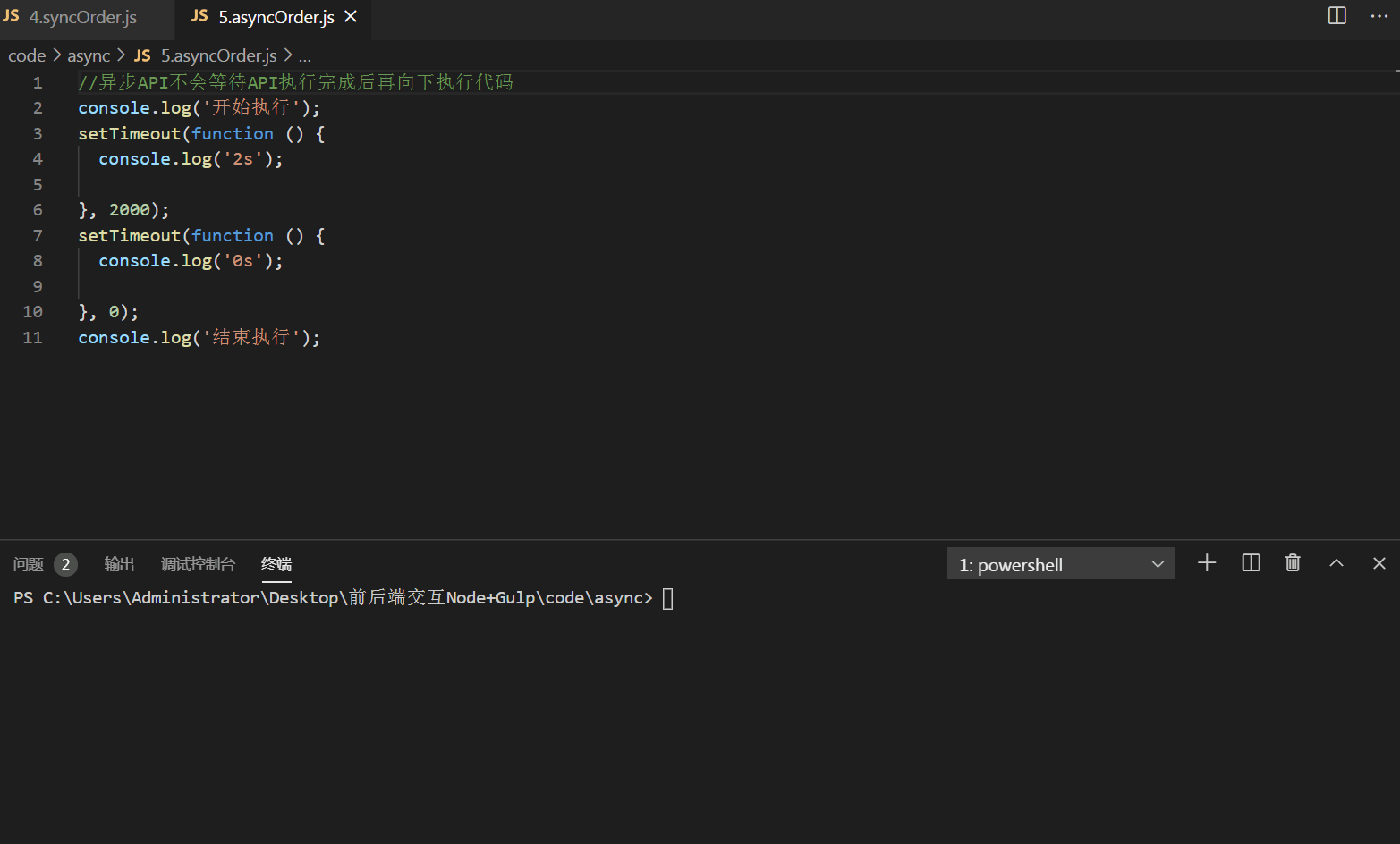Select the 终端 (Terminal) panel tab
The width and height of the screenshot is (1400, 844).
click(276, 564)
